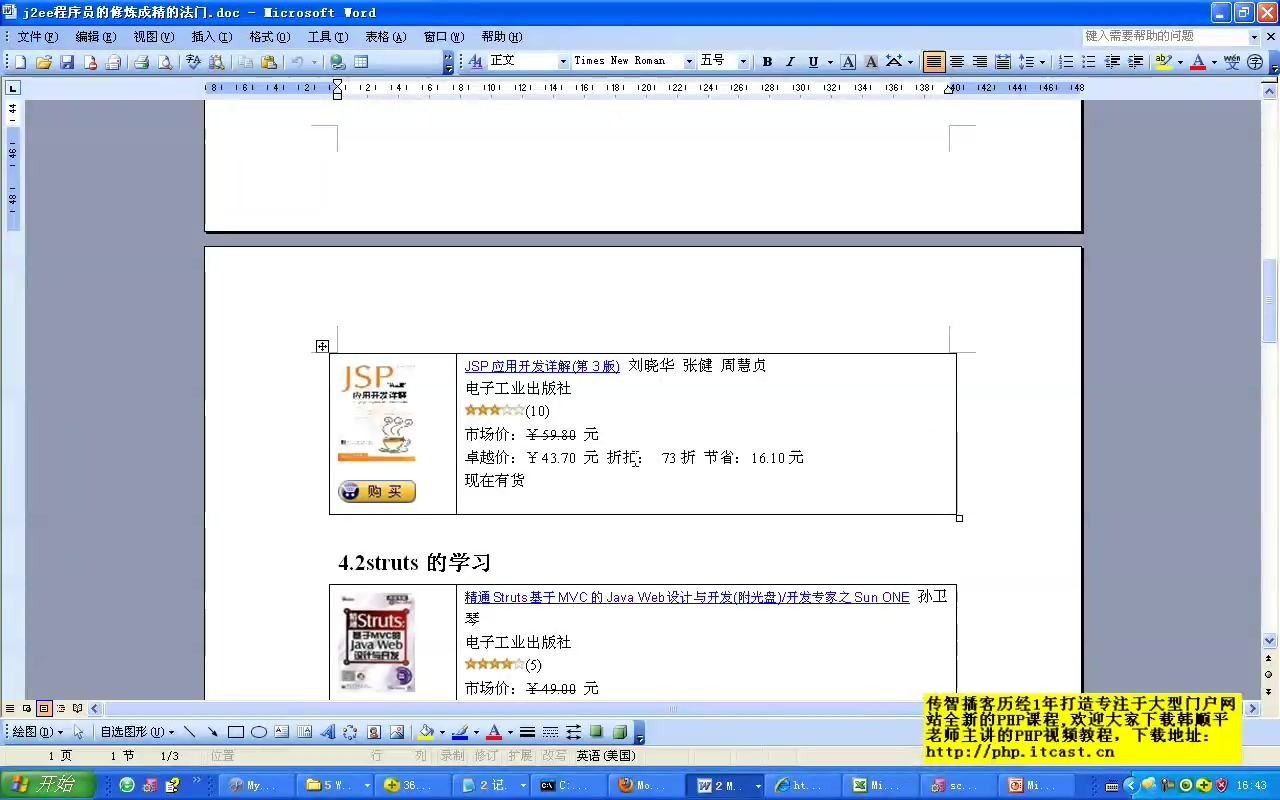
Task: Apply italic formatting
Action: click(x=790, y=62)
